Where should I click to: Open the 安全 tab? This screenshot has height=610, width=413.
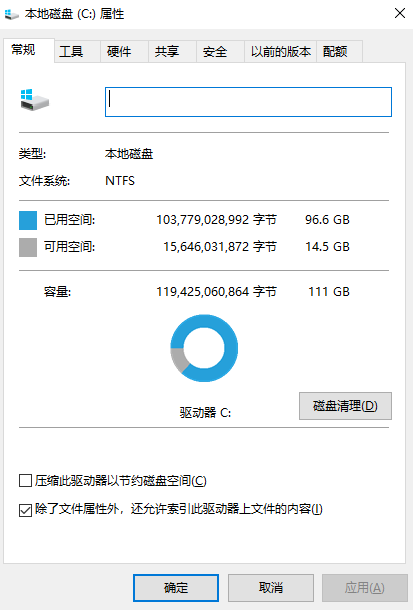220,51
